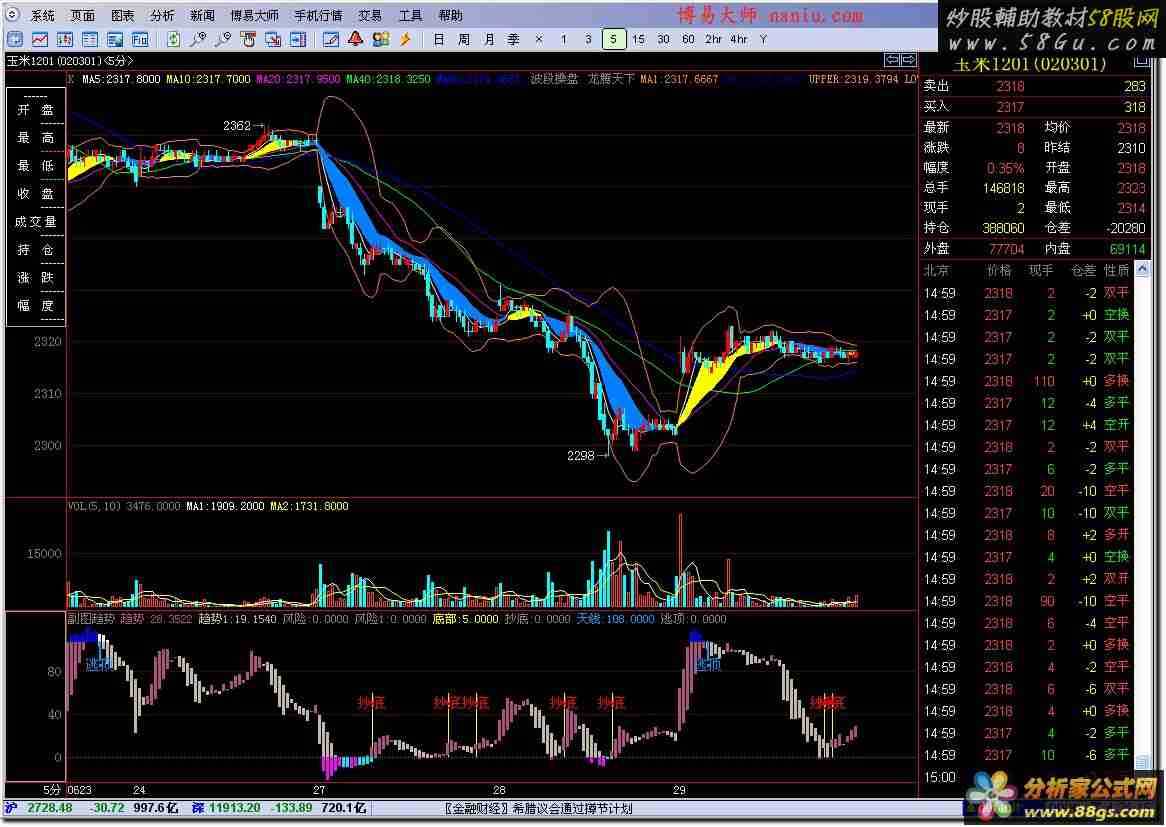Viewport: 1166px width, 827px height.
Task: Click the chart title 玉米1201 (020301) <5分>
Action: (70, 61)
